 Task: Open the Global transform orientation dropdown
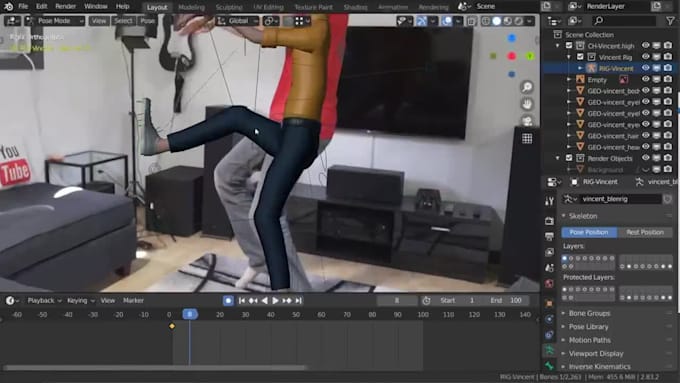(x=238, y=21)
